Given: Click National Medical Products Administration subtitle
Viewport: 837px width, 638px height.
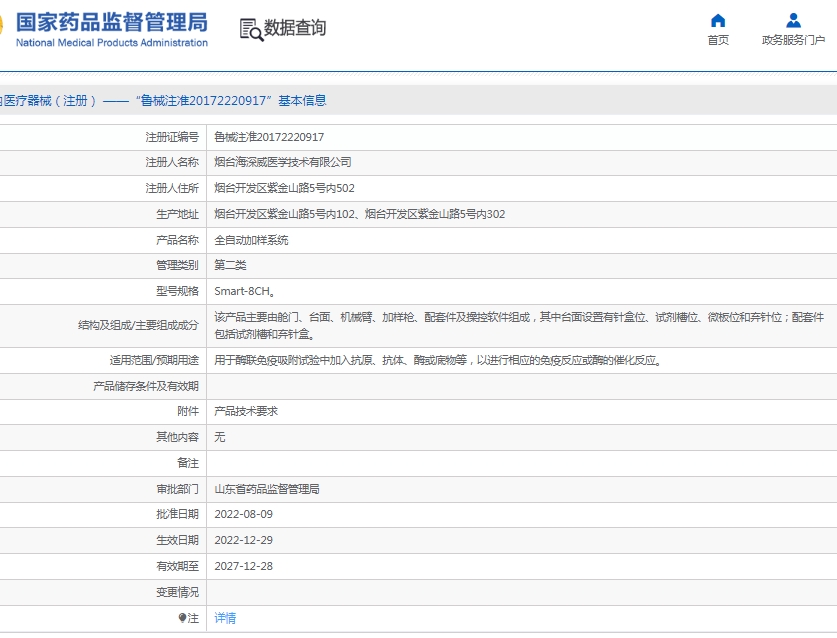Looking at the screenshot, I should (x=112, y=43).
